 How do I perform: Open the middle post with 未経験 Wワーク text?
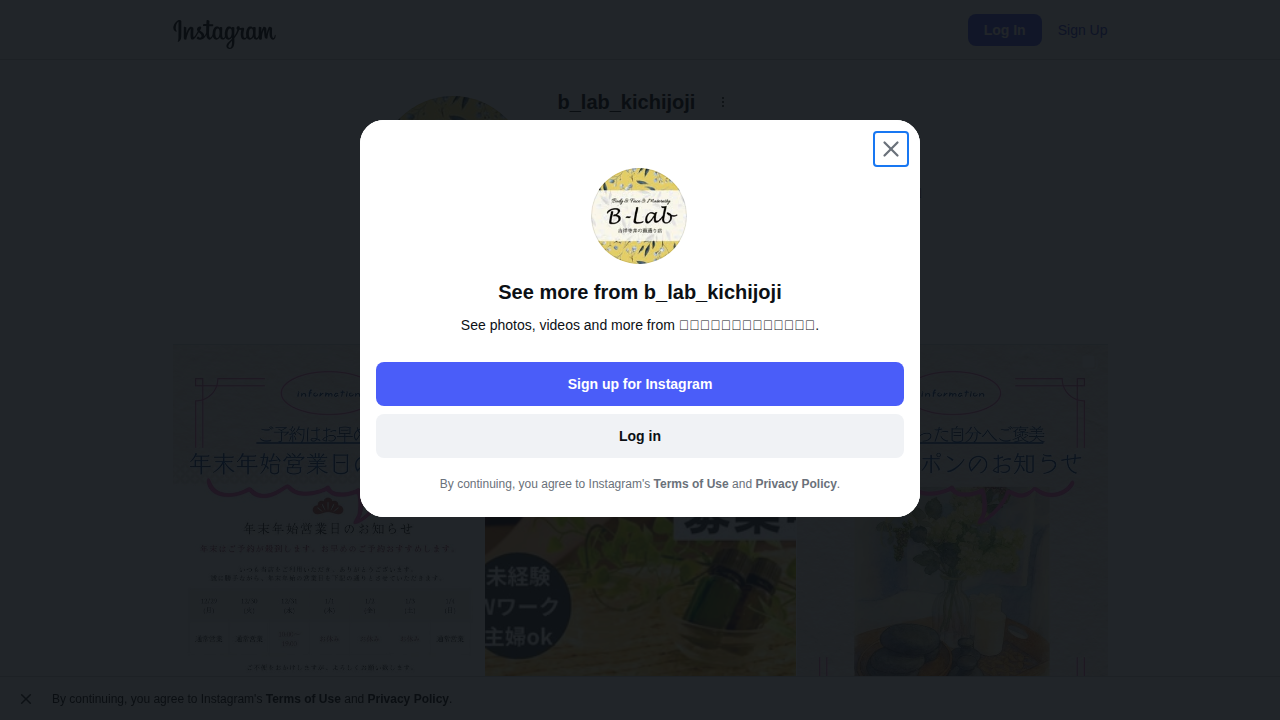640,600
